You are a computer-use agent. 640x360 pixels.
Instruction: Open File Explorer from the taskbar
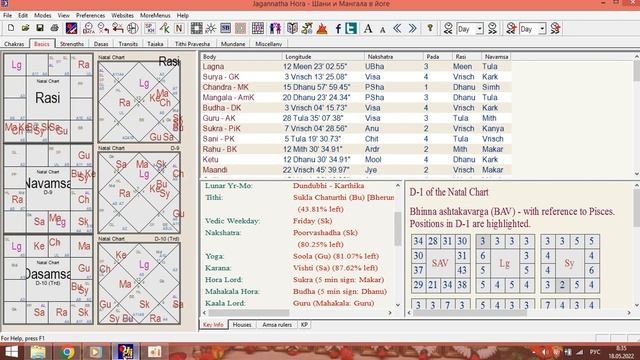coord(39,352)
